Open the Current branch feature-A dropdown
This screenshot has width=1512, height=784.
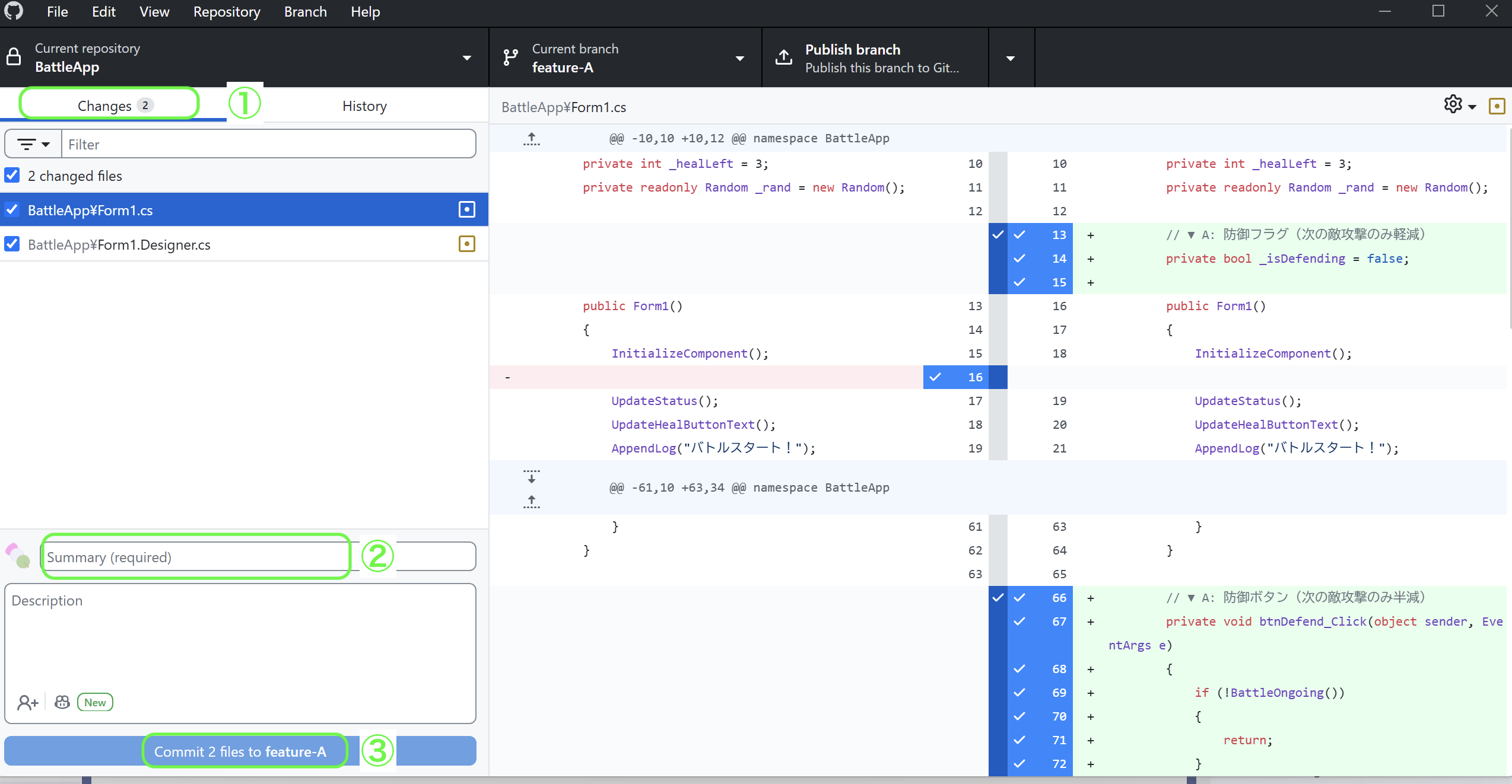point(625,58)
